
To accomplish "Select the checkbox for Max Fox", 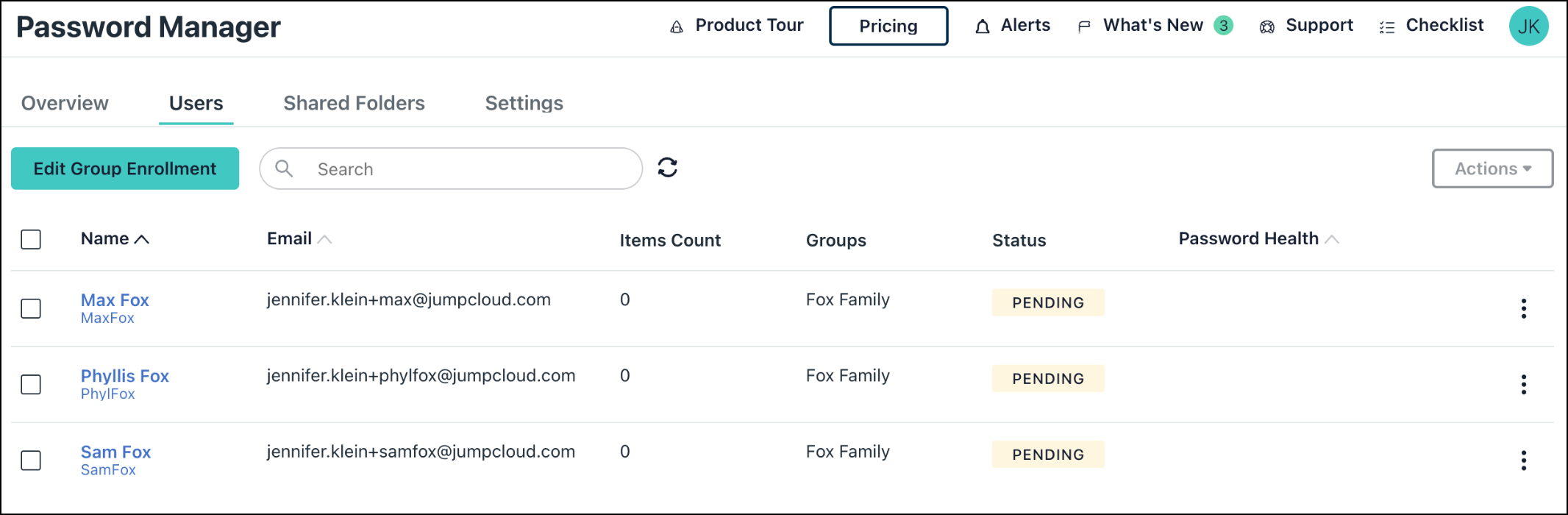I will 31,308.
